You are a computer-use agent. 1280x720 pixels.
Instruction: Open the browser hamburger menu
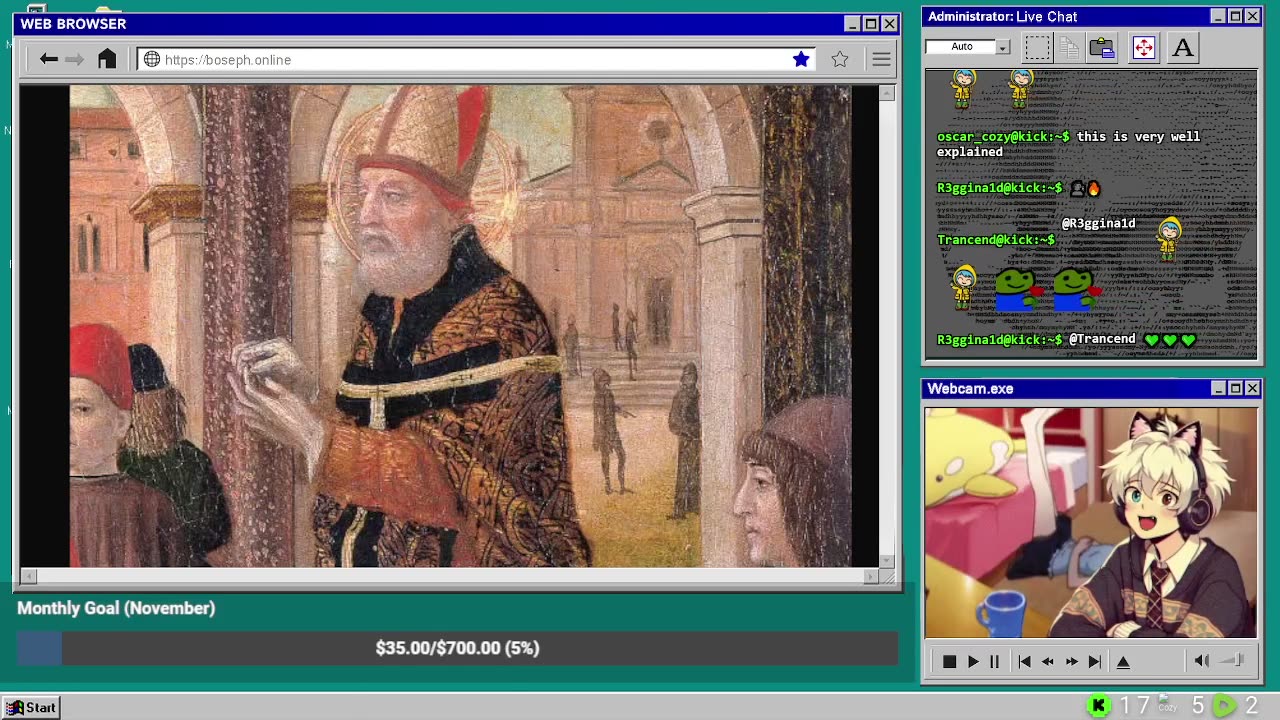click(881, 60)
